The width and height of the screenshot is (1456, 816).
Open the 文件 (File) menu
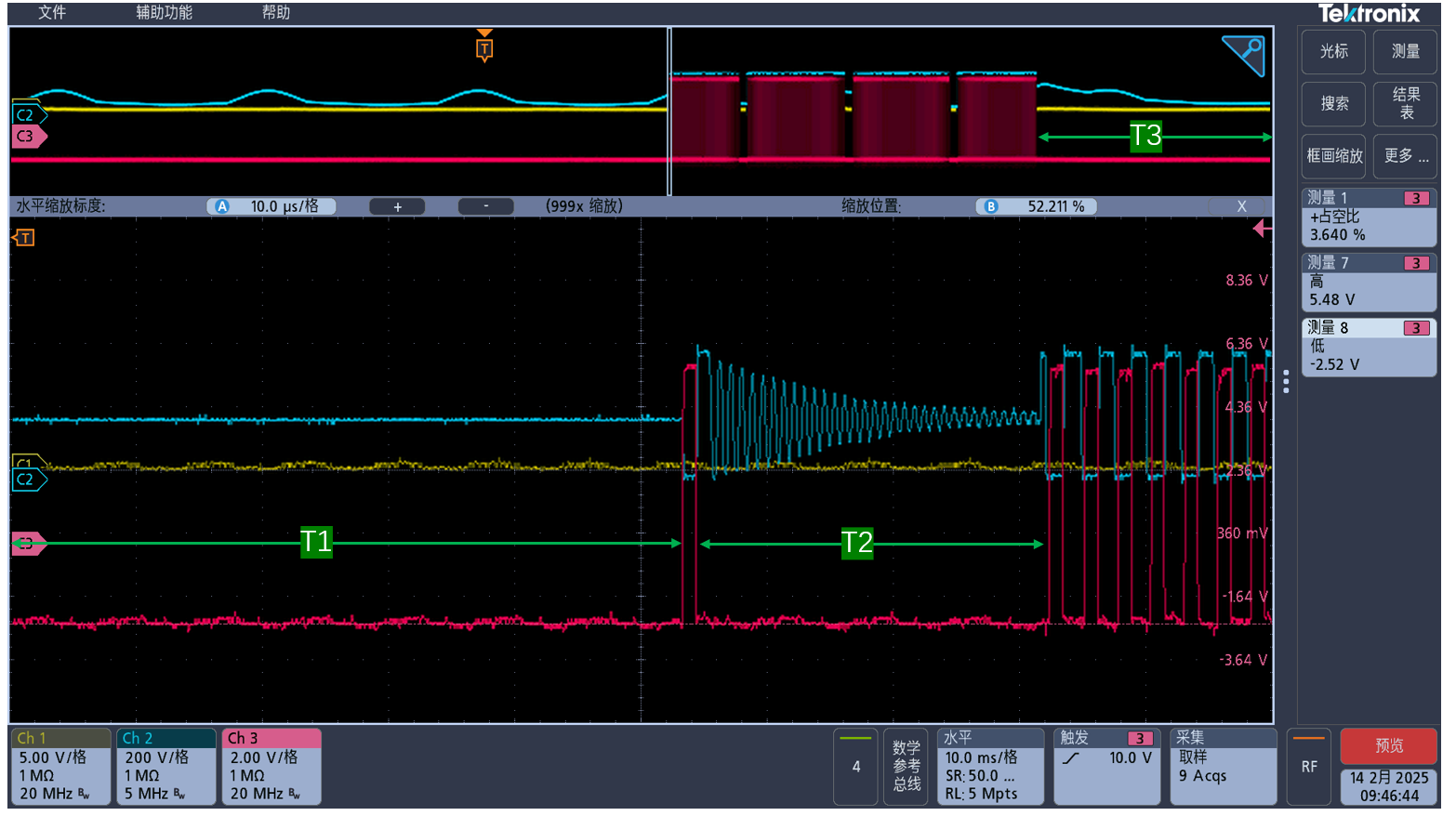(x=51, y=13)
